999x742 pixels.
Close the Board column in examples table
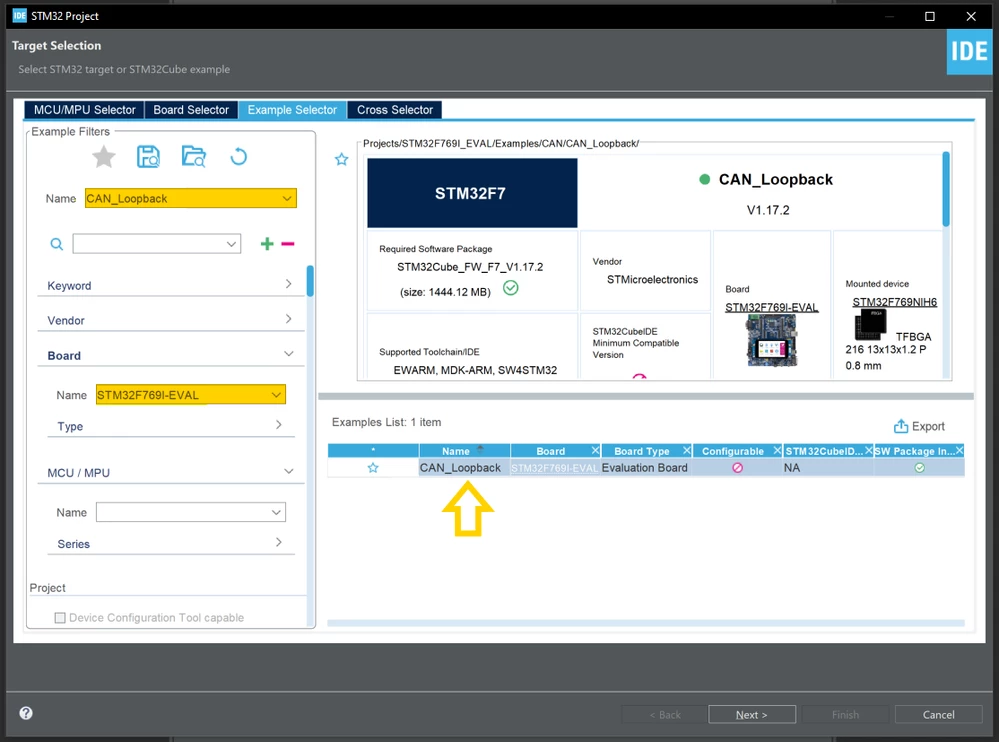coord(595,451)
